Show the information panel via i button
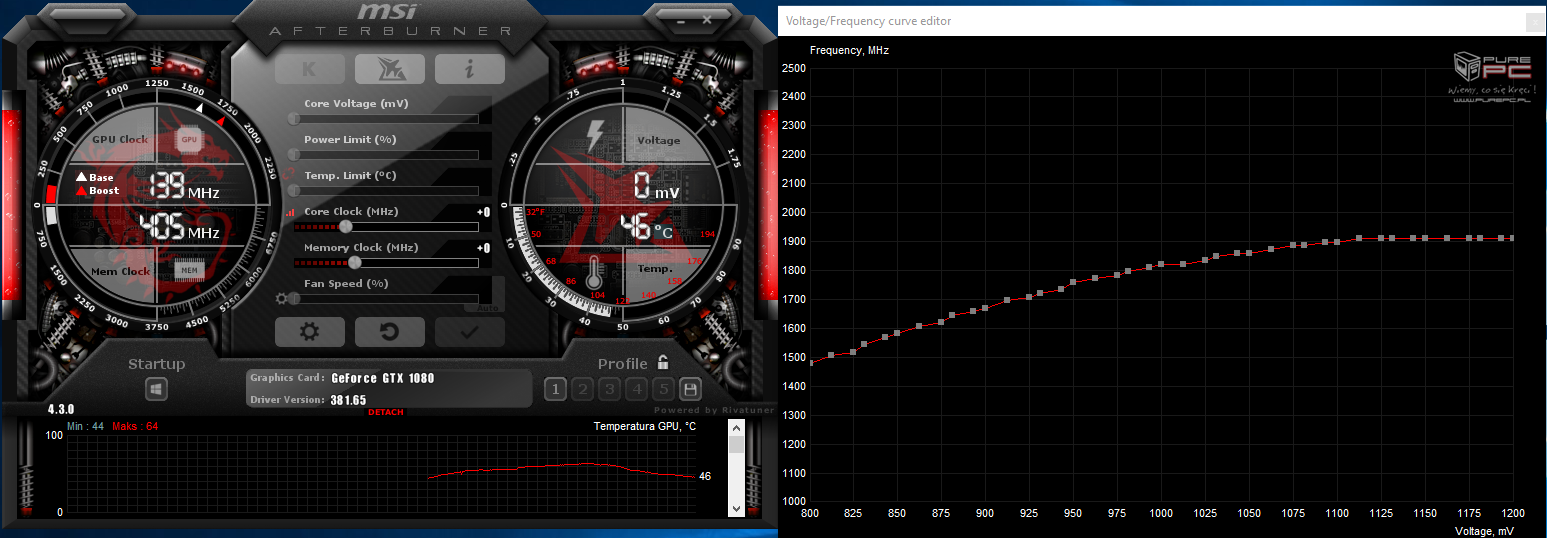Image resolution: width=1547 pixels, height=538 pixels. click(x=469, y=69)
